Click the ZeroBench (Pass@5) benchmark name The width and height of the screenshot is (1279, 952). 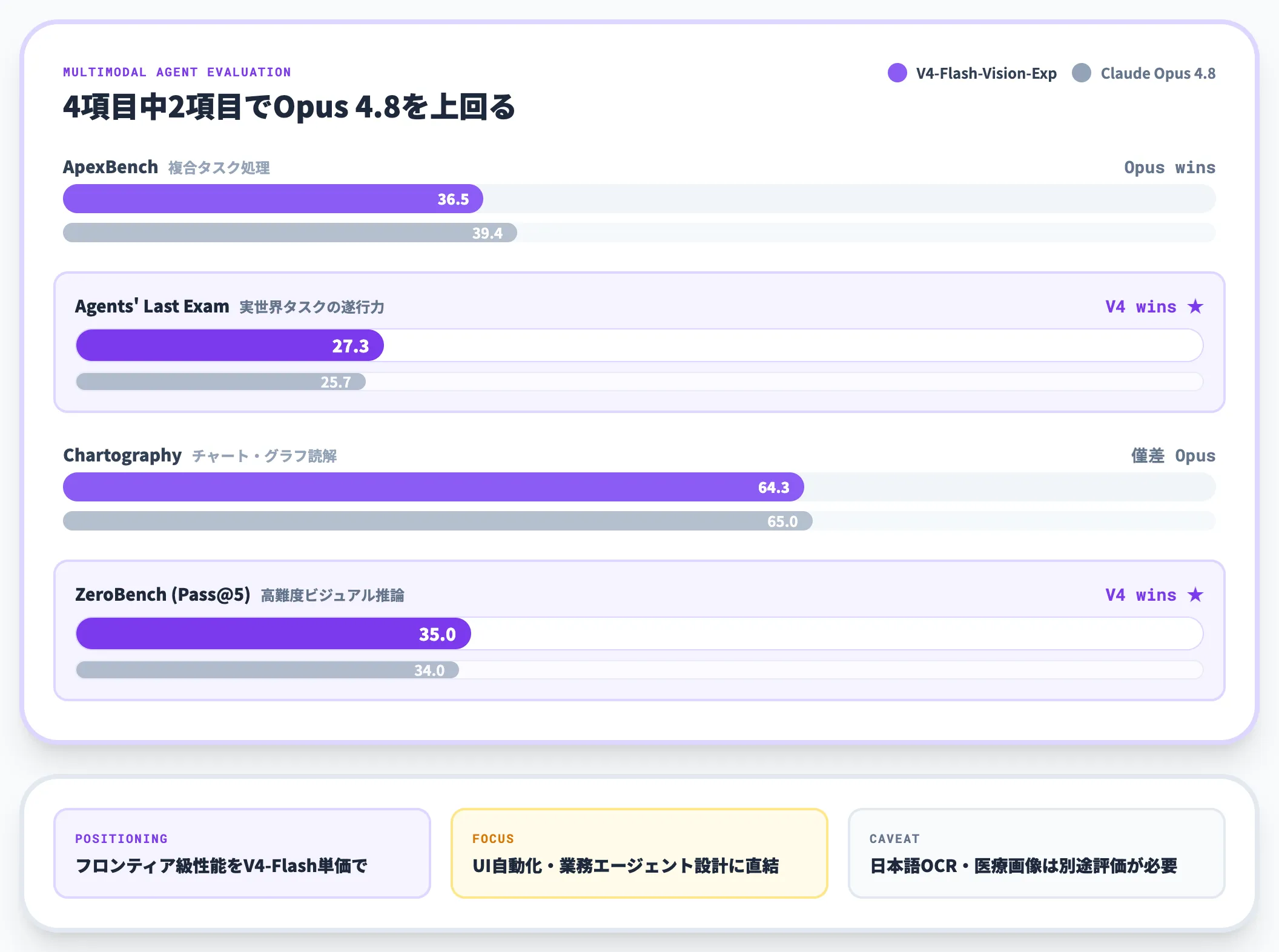[163, 595]
